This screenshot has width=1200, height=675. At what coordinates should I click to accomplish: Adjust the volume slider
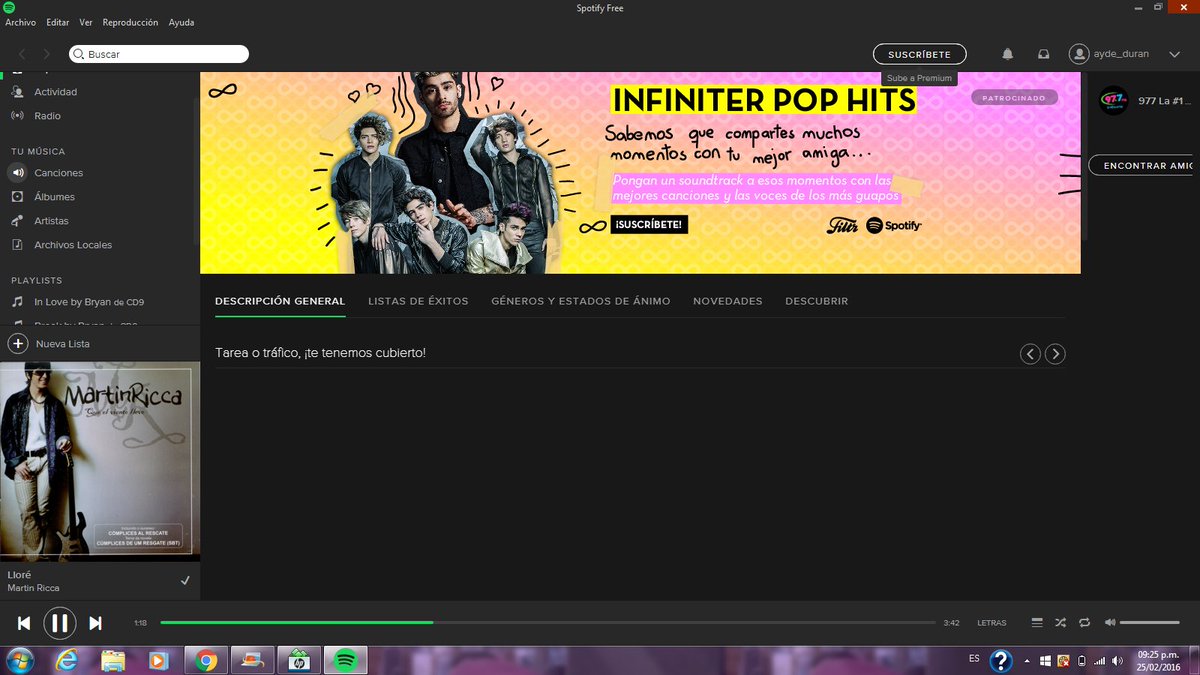point(1150,622)
